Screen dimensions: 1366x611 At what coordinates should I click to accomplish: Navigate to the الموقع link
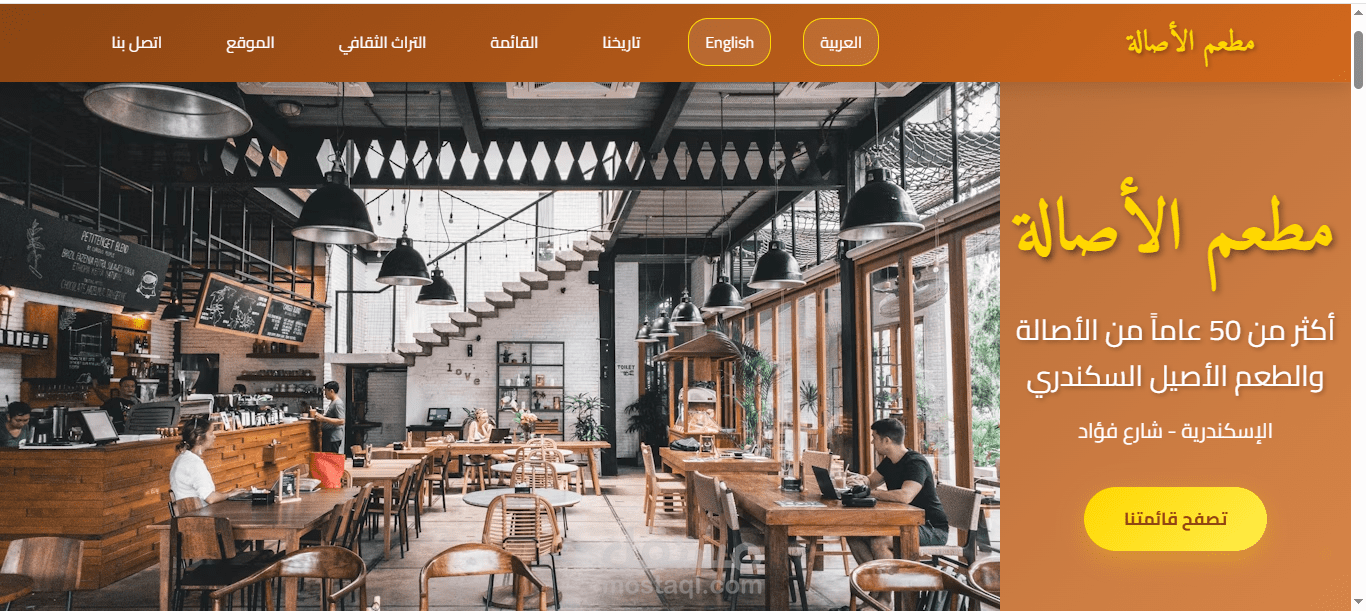(250, 43)
